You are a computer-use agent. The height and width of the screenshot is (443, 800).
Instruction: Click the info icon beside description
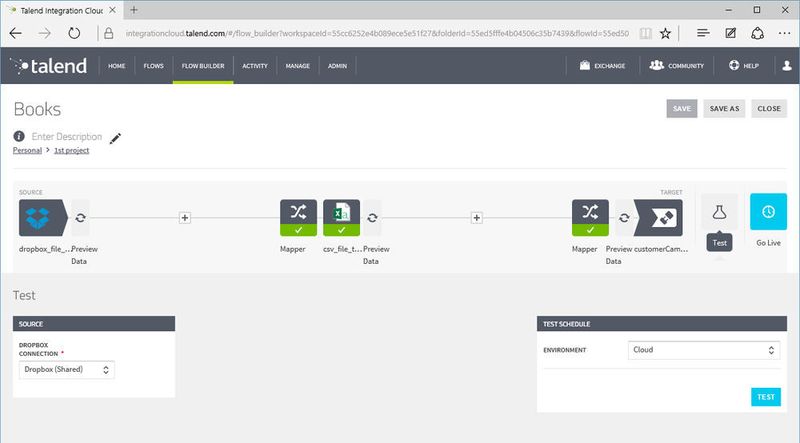(19, 136)
